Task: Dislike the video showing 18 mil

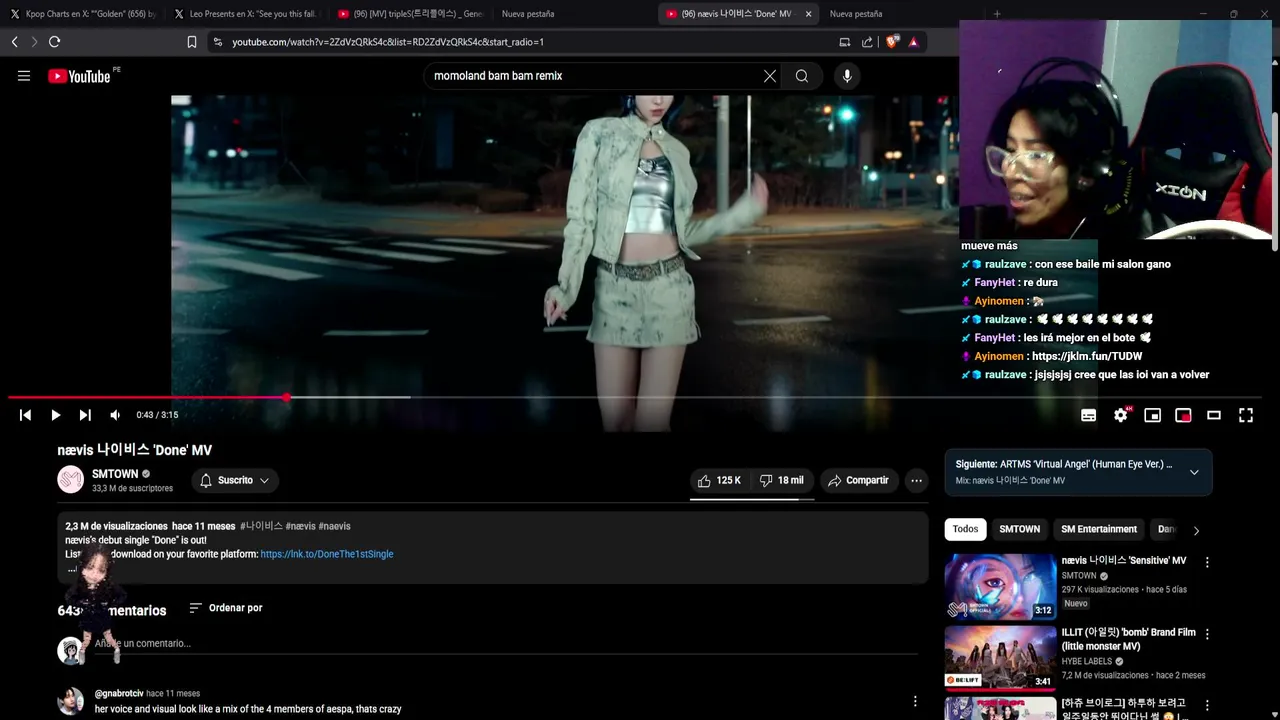Action: pyautogui.click(x=782, y=480)
